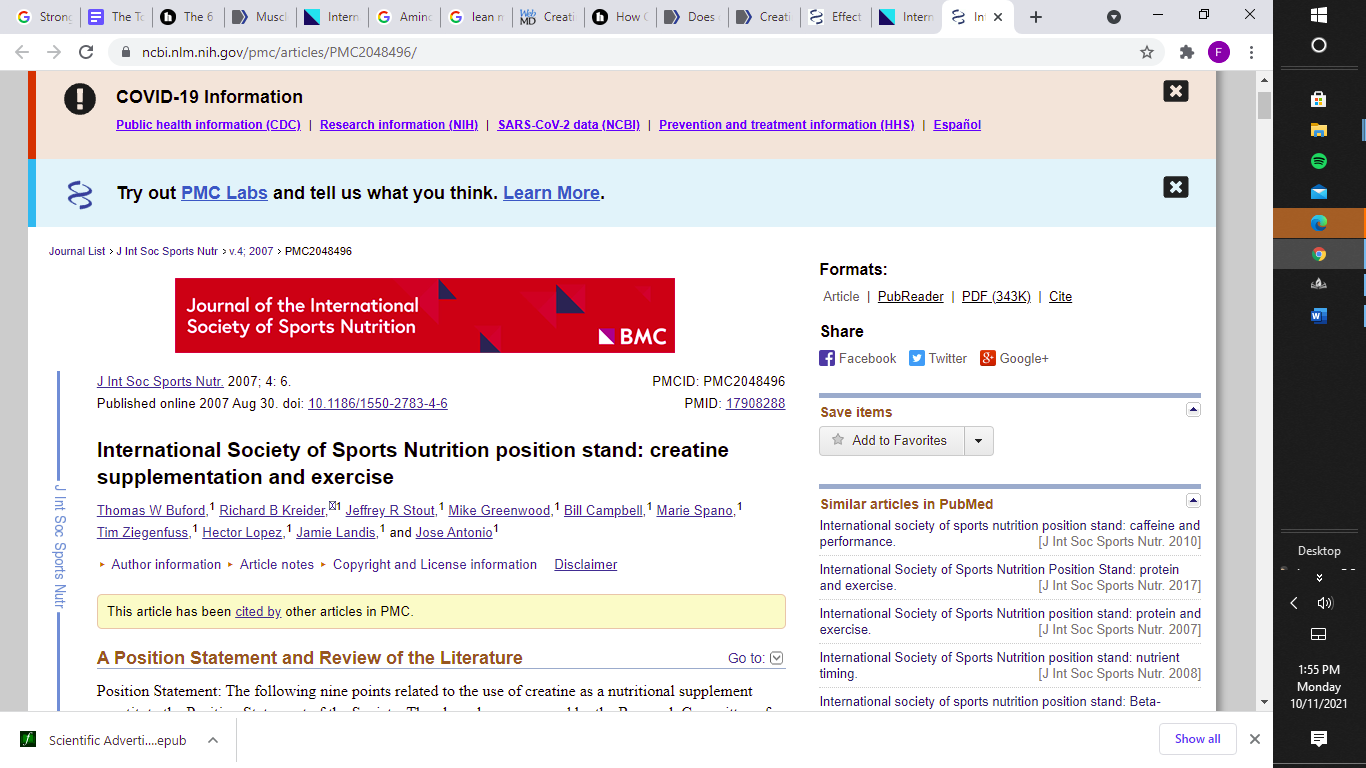Open File Explorer from the taskbar
Image resolution: width=1366 pixels, height=768 pixels.
click(1318, 130)
